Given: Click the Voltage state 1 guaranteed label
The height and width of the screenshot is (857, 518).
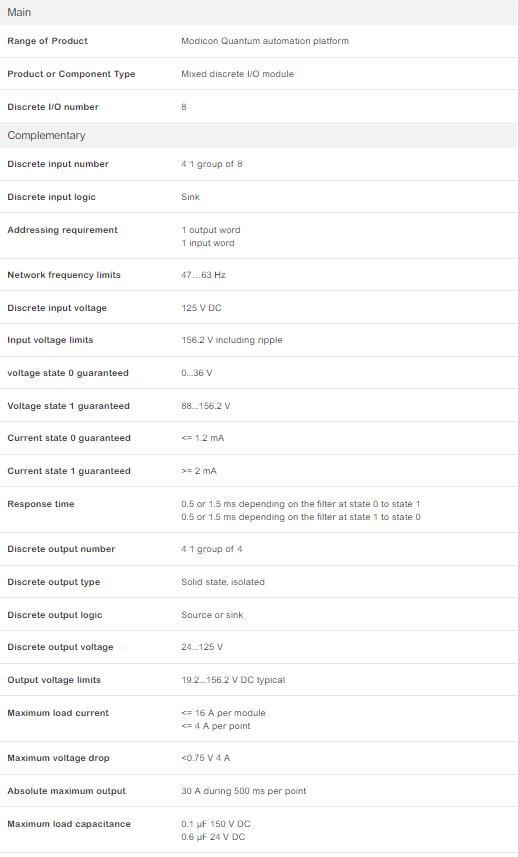Looking at the screenshot, I should pos(68,406).
